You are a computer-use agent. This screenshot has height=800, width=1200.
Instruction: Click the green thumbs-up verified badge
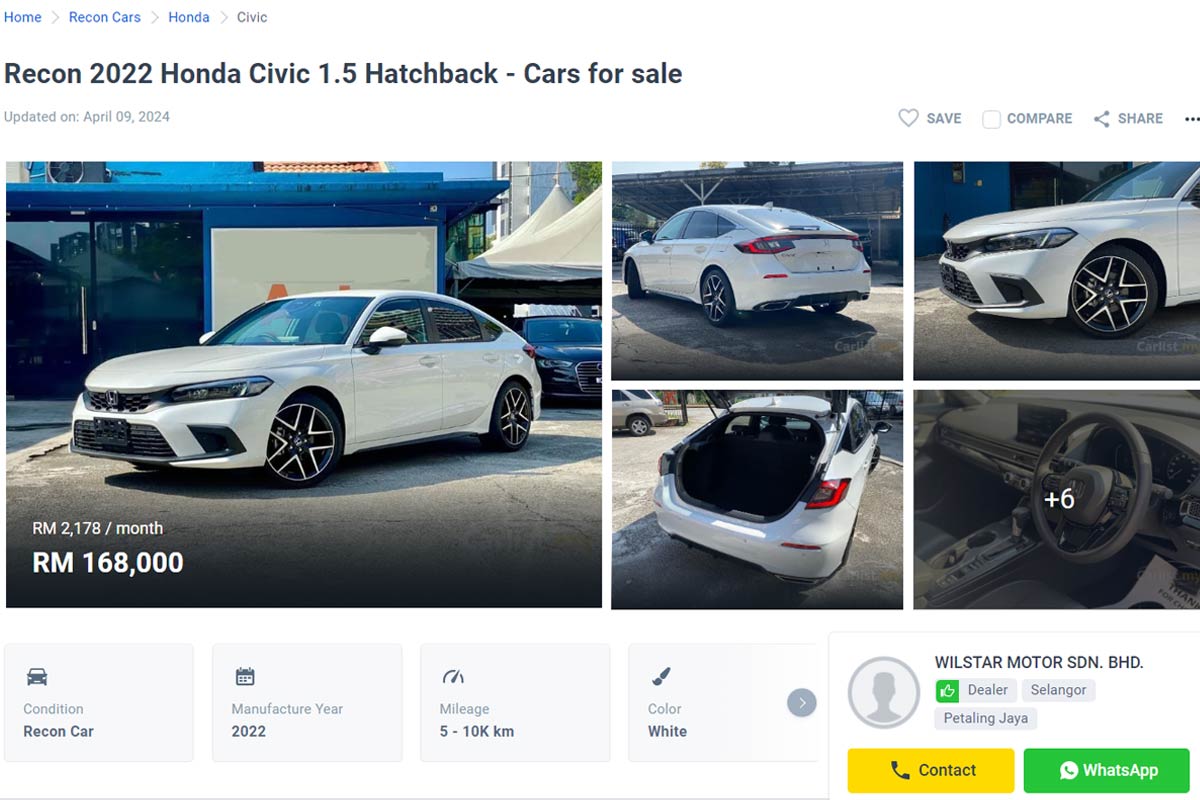click(947, 690)
